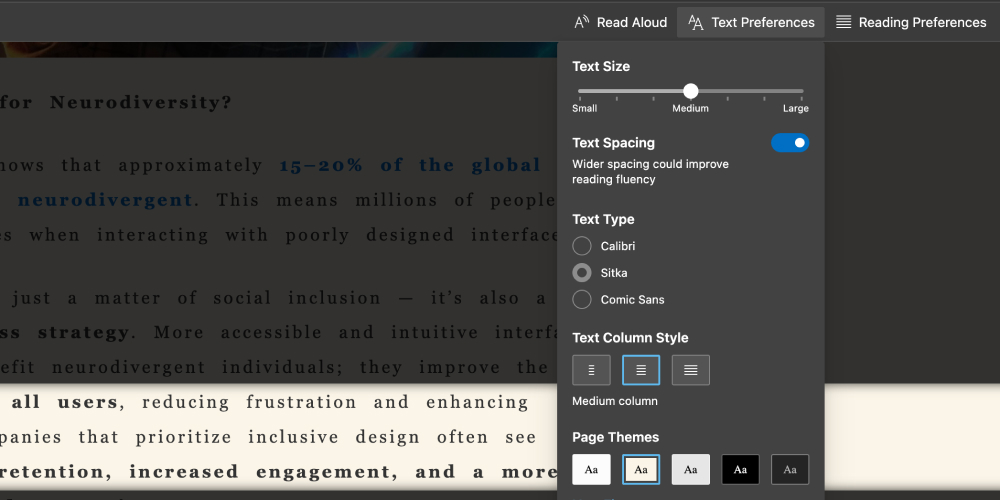Apply the white page theme
The image size is (1000, 500).
591,469
